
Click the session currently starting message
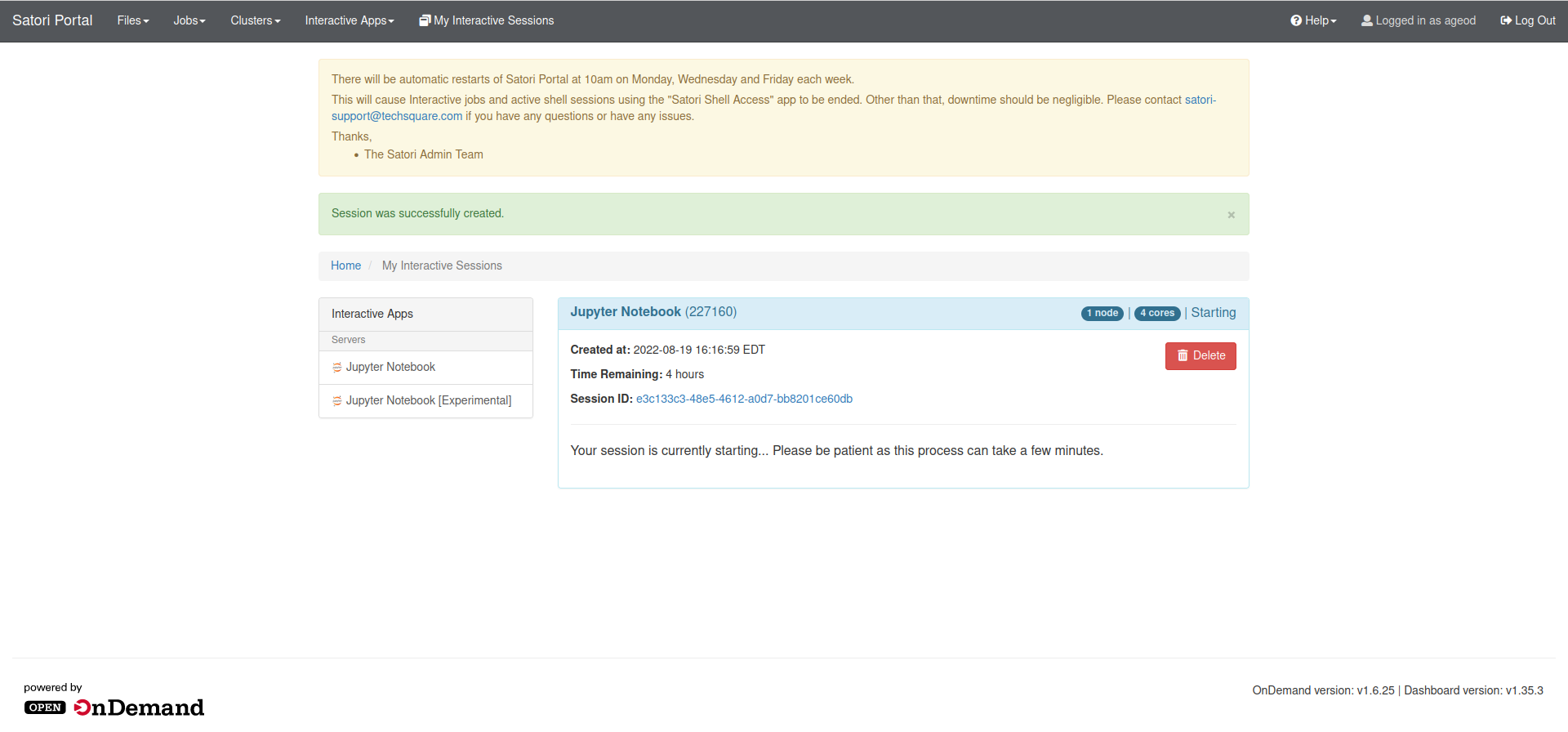(836, 451)
